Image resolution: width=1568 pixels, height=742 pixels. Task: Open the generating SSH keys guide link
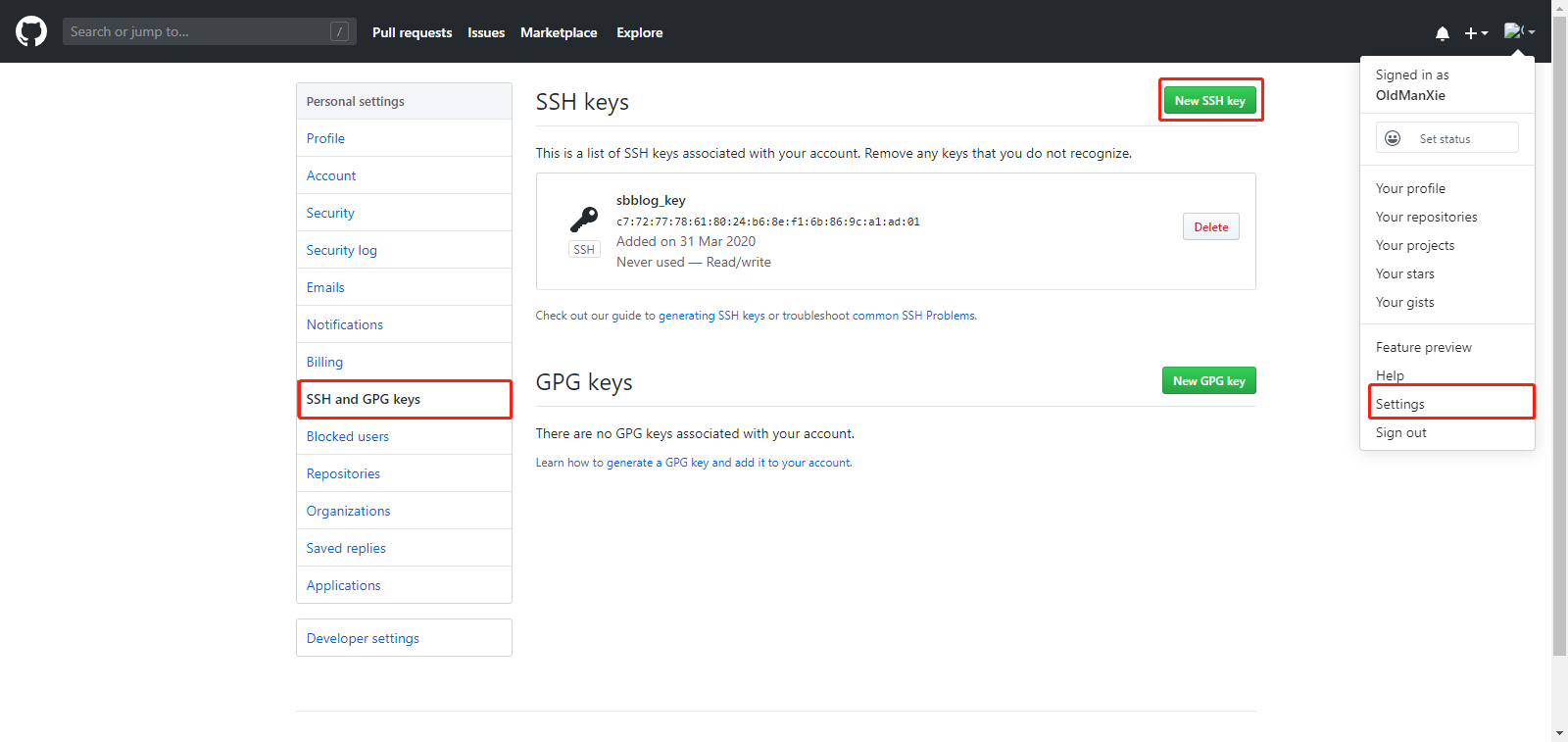[711, 316]
